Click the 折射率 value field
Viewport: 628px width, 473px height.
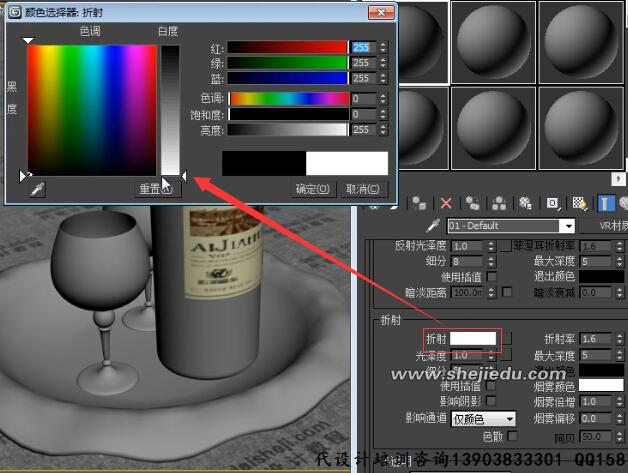point(597,339)
